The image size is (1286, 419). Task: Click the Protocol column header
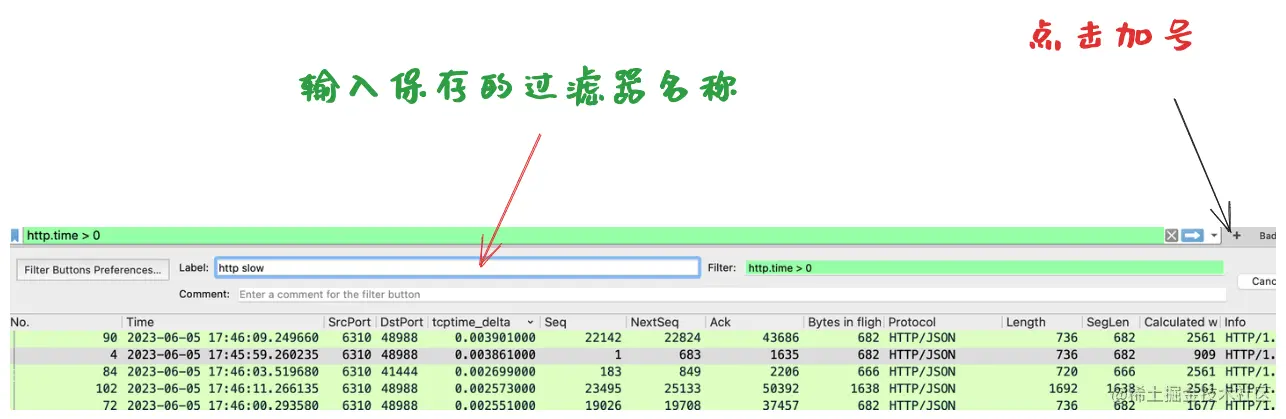(943, 322)
